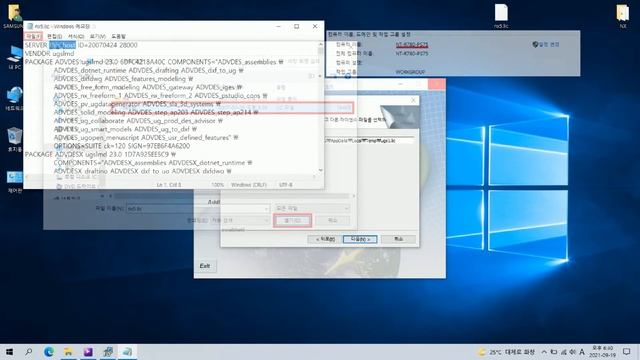Open the 파일 menu in Notepad
The image size is (640, 360).
click(x=33, y=36)
